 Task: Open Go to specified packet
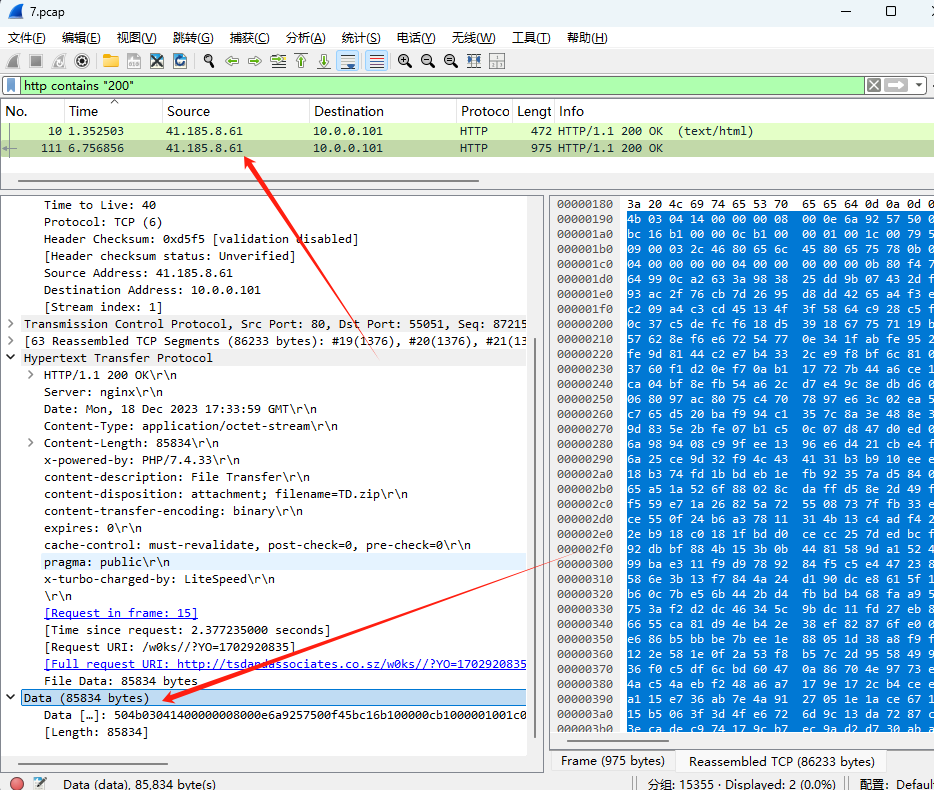click(278, 61)
